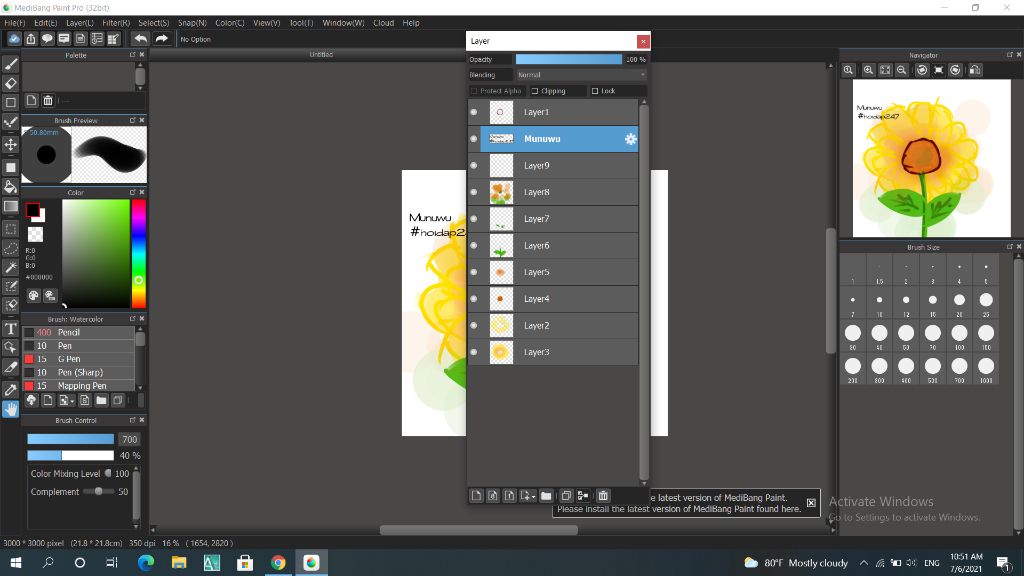This screenshot has height=576, width=1024.
Task: Adjust the layer Opacity slider
Action: coord(569,59)
